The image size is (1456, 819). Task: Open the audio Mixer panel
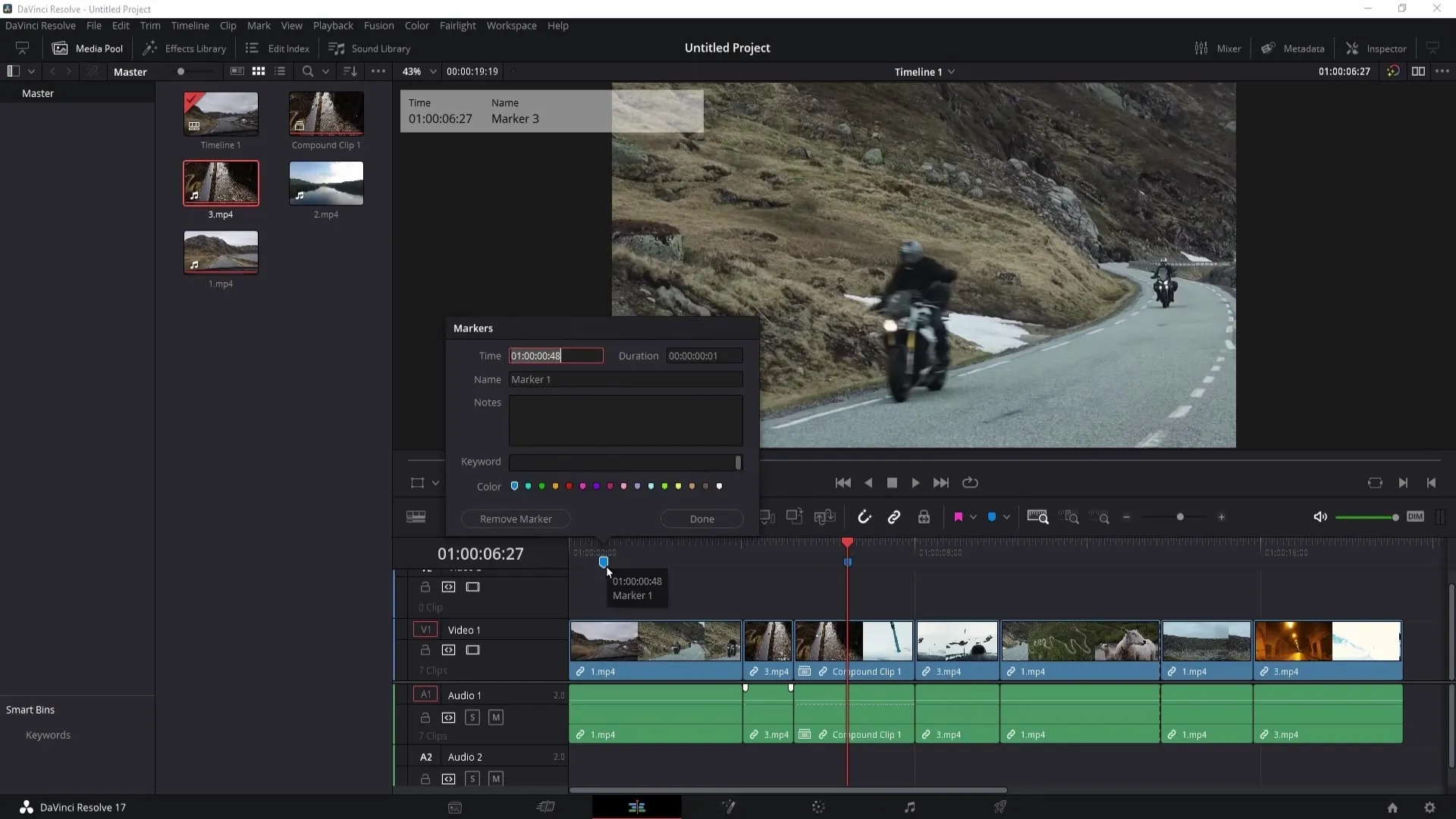click(x=1218, y=49)
